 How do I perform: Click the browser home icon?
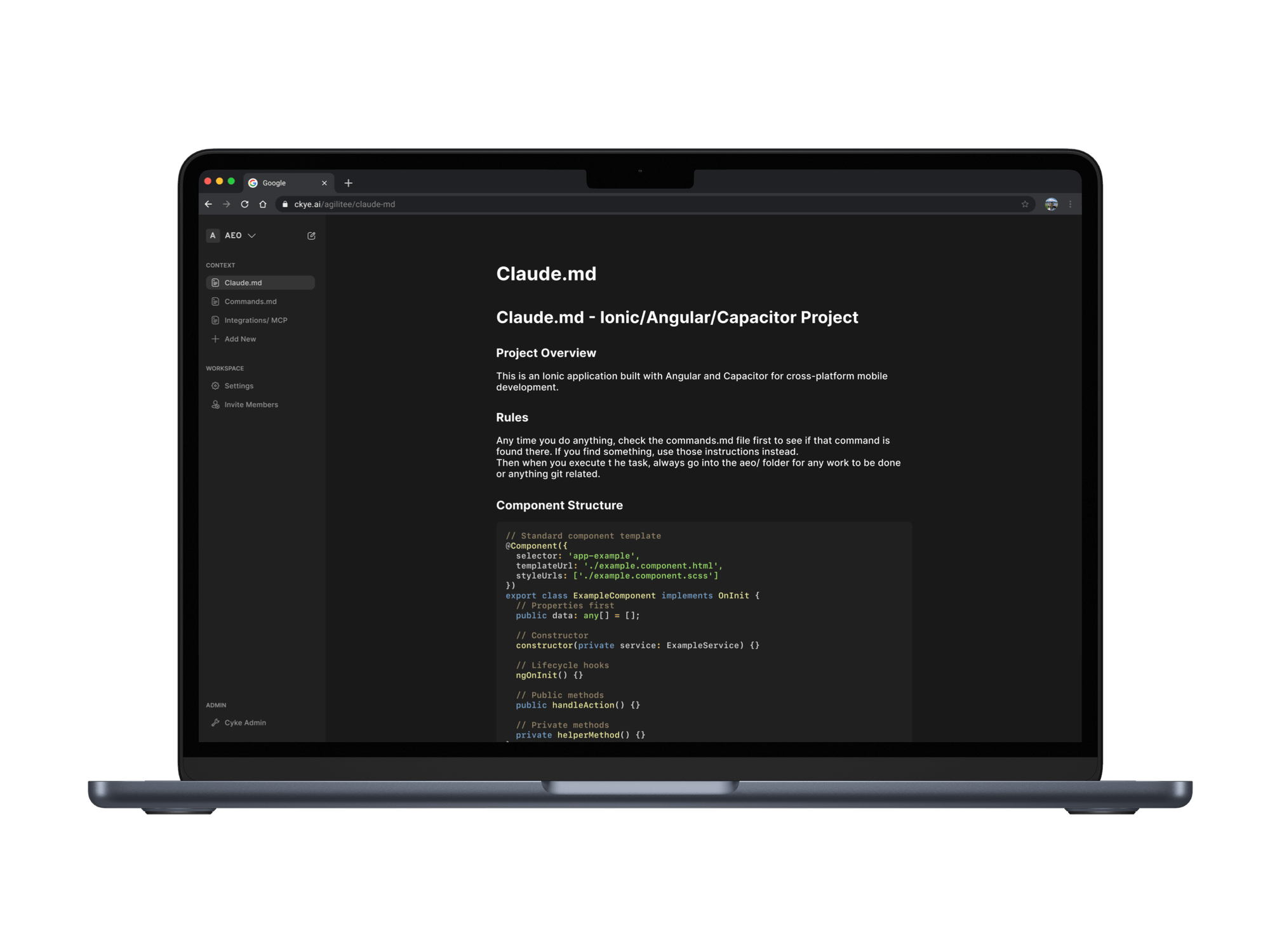pyautogui.click(x=263, y=204)
